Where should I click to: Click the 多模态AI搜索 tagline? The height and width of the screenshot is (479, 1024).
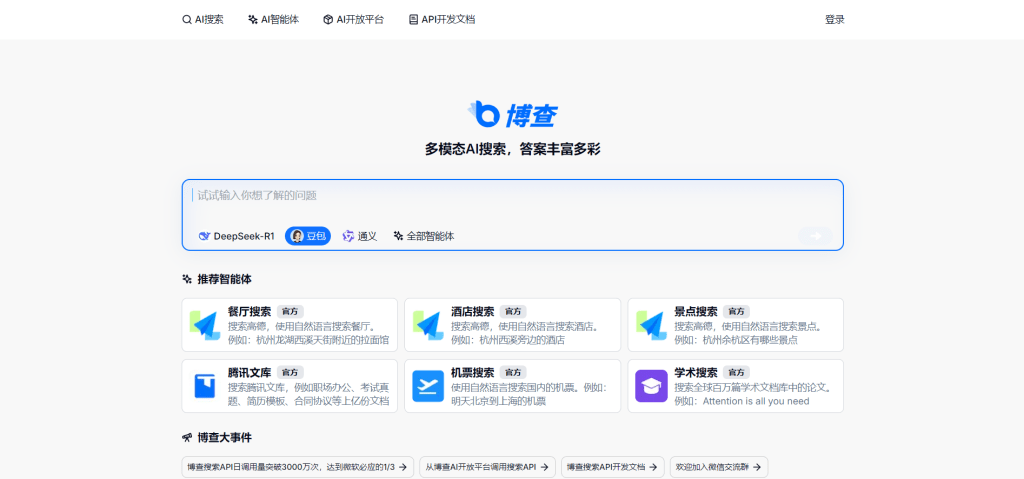[513, 150]
